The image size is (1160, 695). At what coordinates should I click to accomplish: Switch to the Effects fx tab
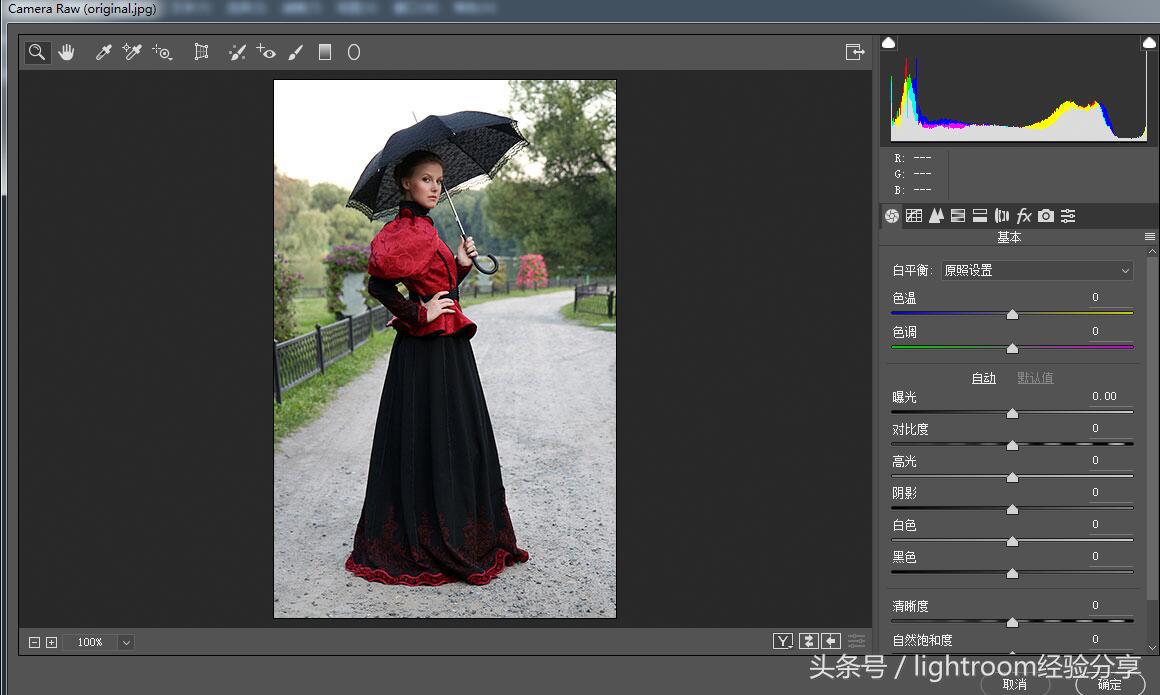(1024, 215)
